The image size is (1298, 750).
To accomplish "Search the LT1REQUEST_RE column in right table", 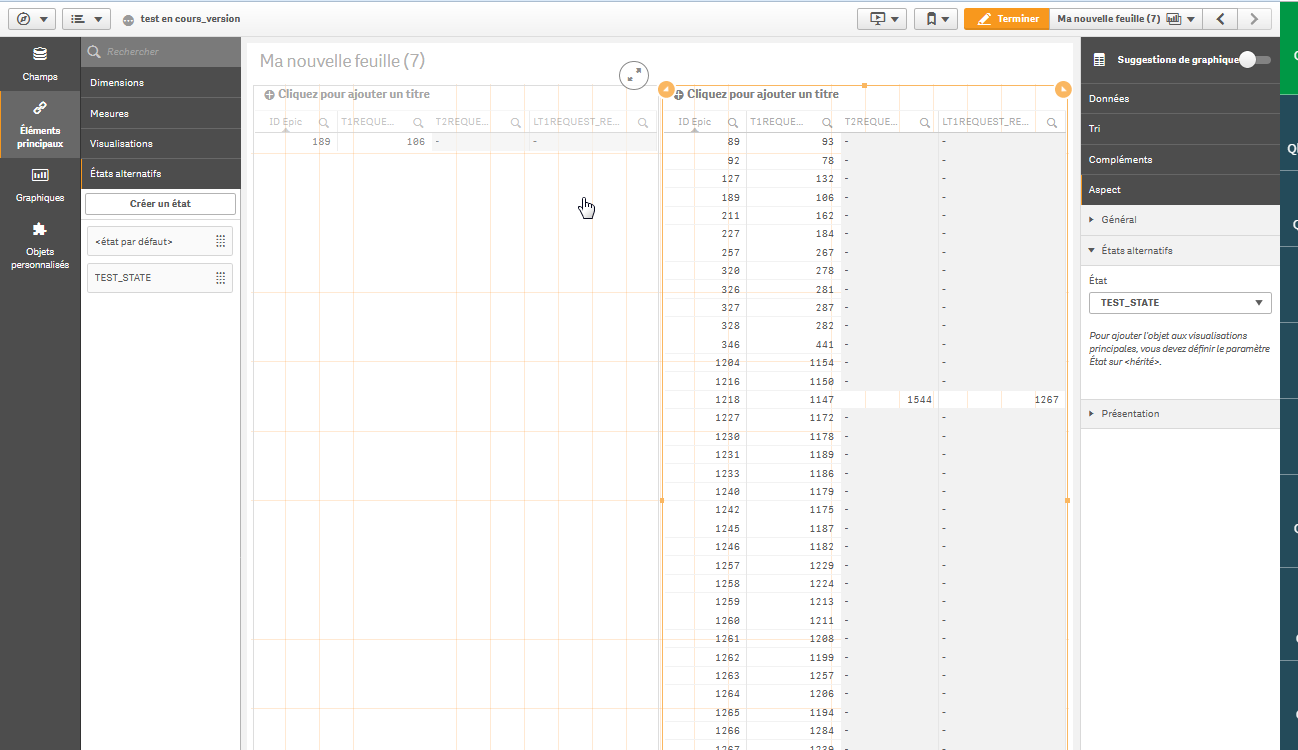I will pos(1052,123).
